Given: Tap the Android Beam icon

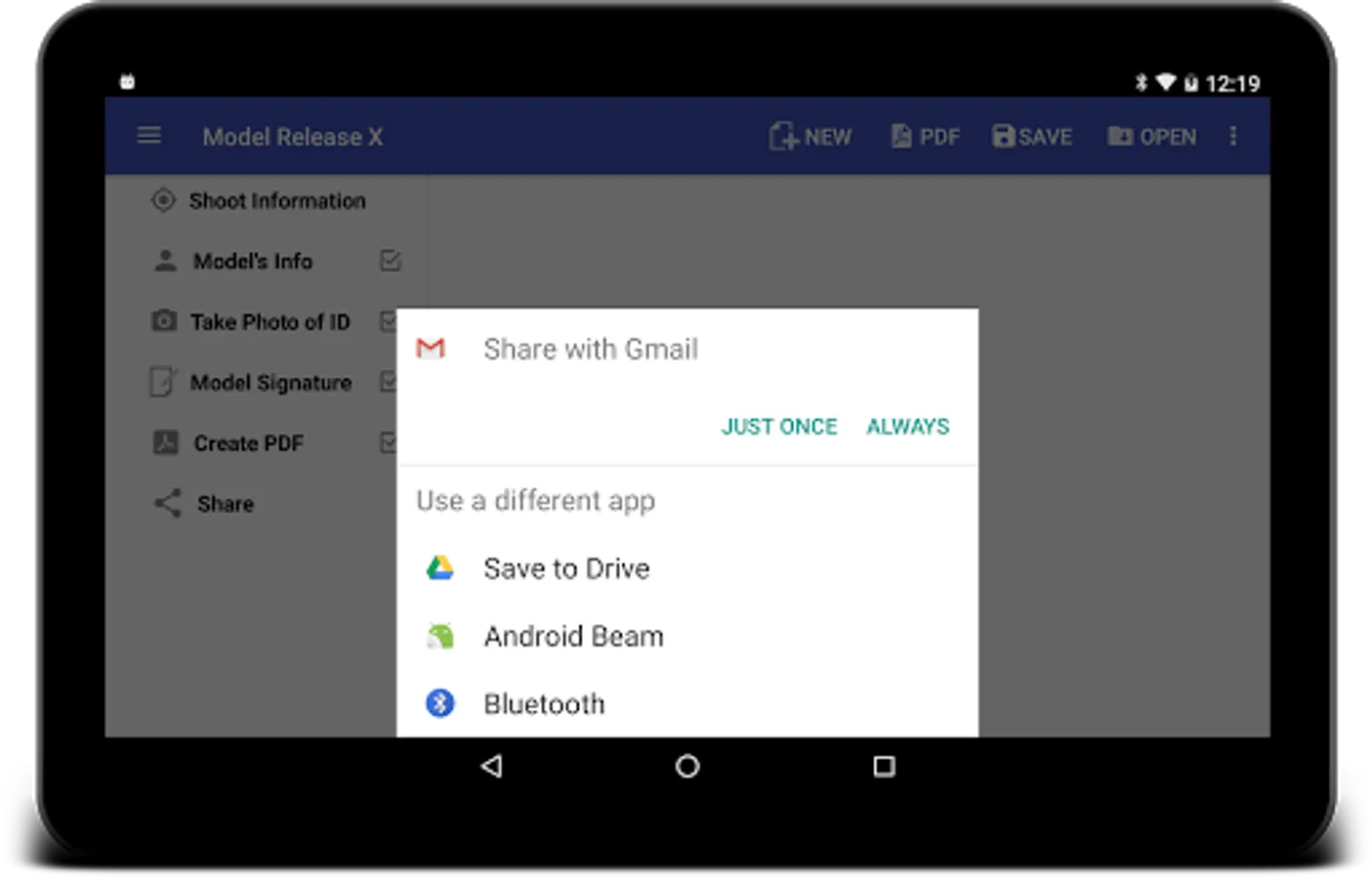Looking at the screenshot, I should pyautogui.click(x=440, y=636).
